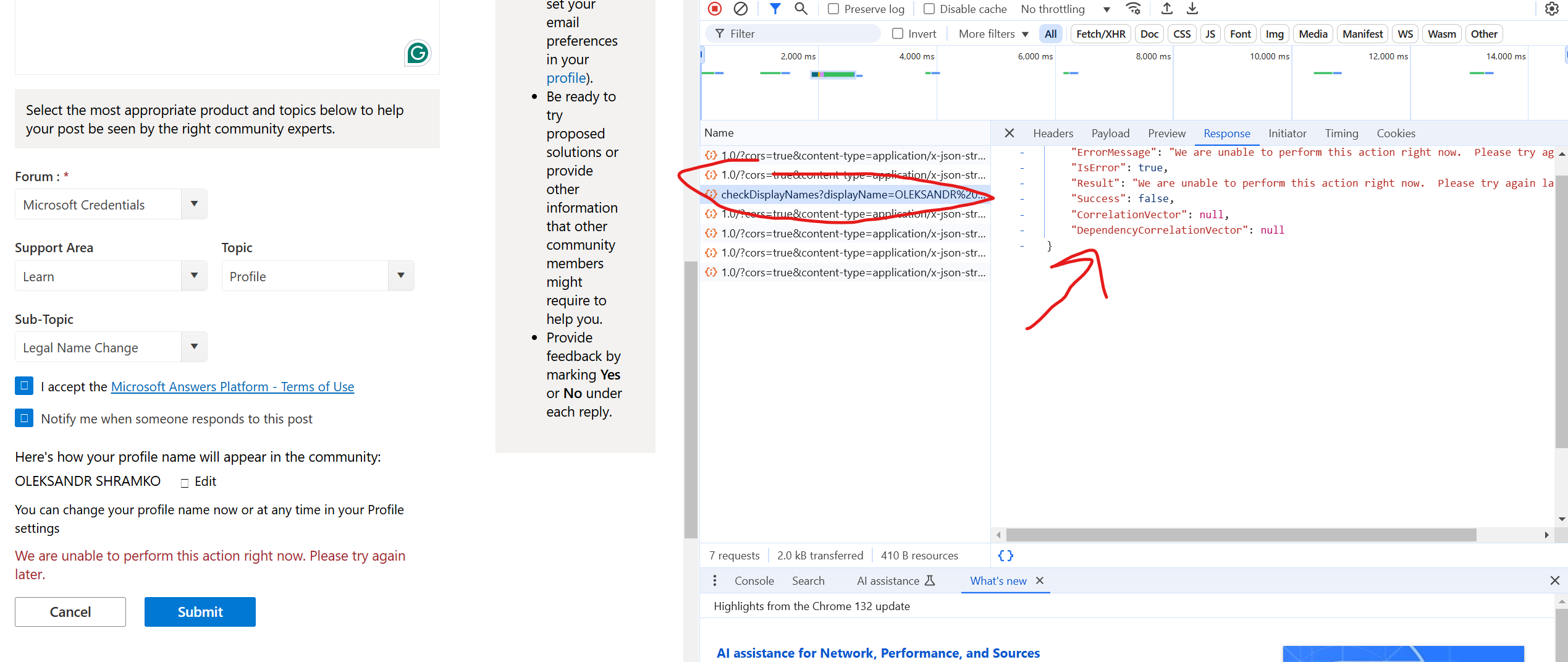Open Console drawer tab
This screenshot has width=1568, height=662.
[x=754, y=580]
